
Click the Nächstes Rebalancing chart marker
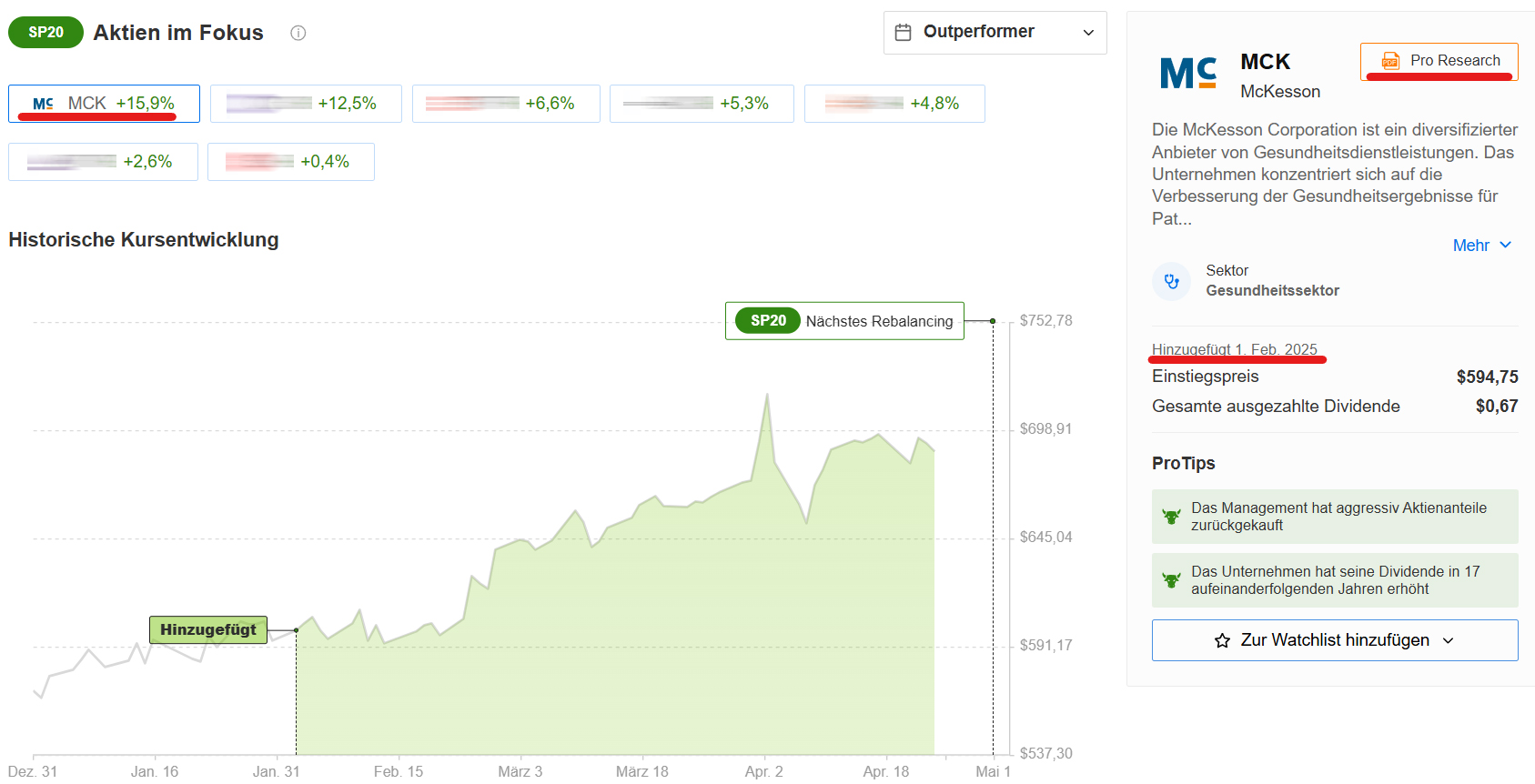(x=844, y=321)
